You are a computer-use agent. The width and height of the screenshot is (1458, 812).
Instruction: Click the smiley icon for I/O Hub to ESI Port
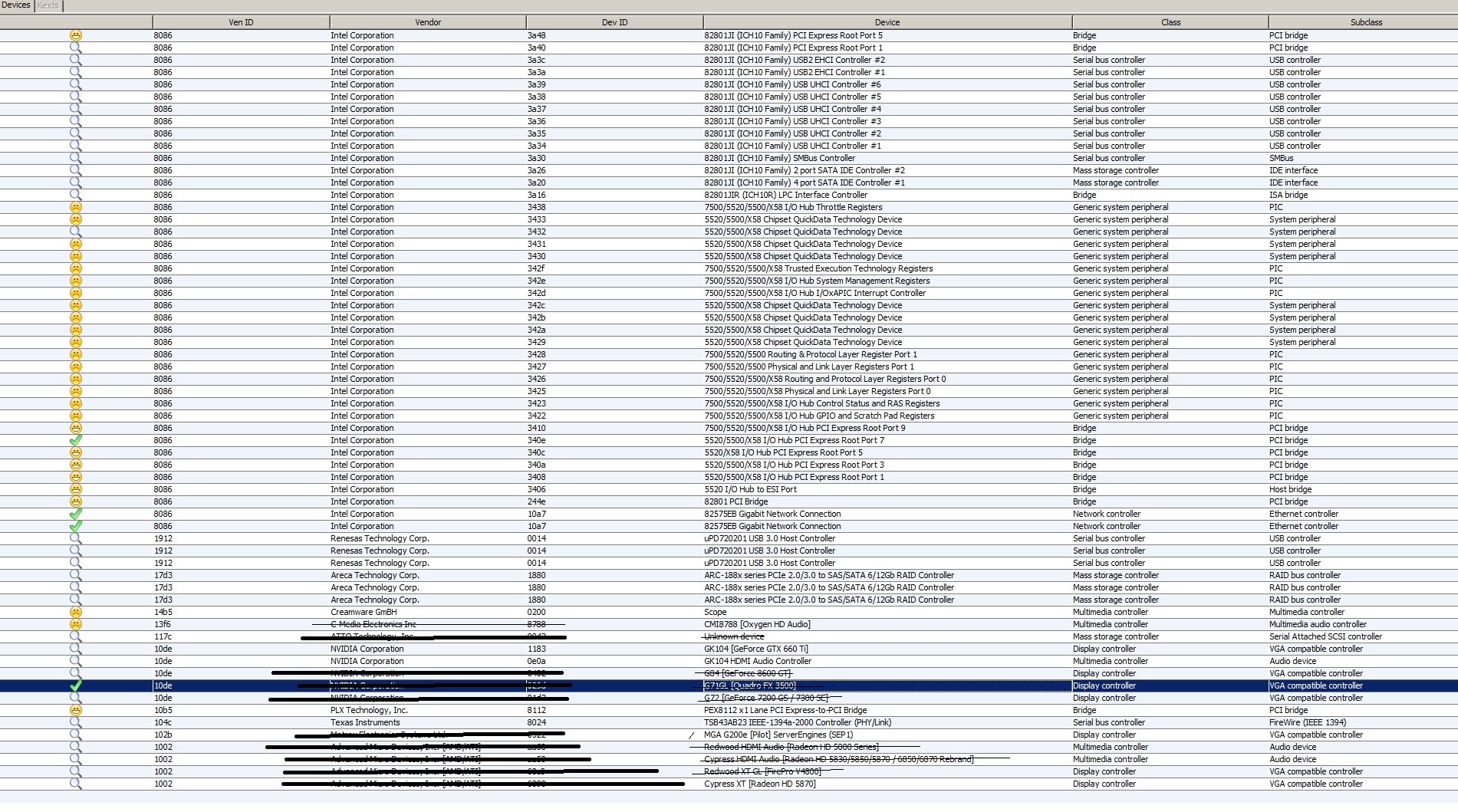click(76, 489)
